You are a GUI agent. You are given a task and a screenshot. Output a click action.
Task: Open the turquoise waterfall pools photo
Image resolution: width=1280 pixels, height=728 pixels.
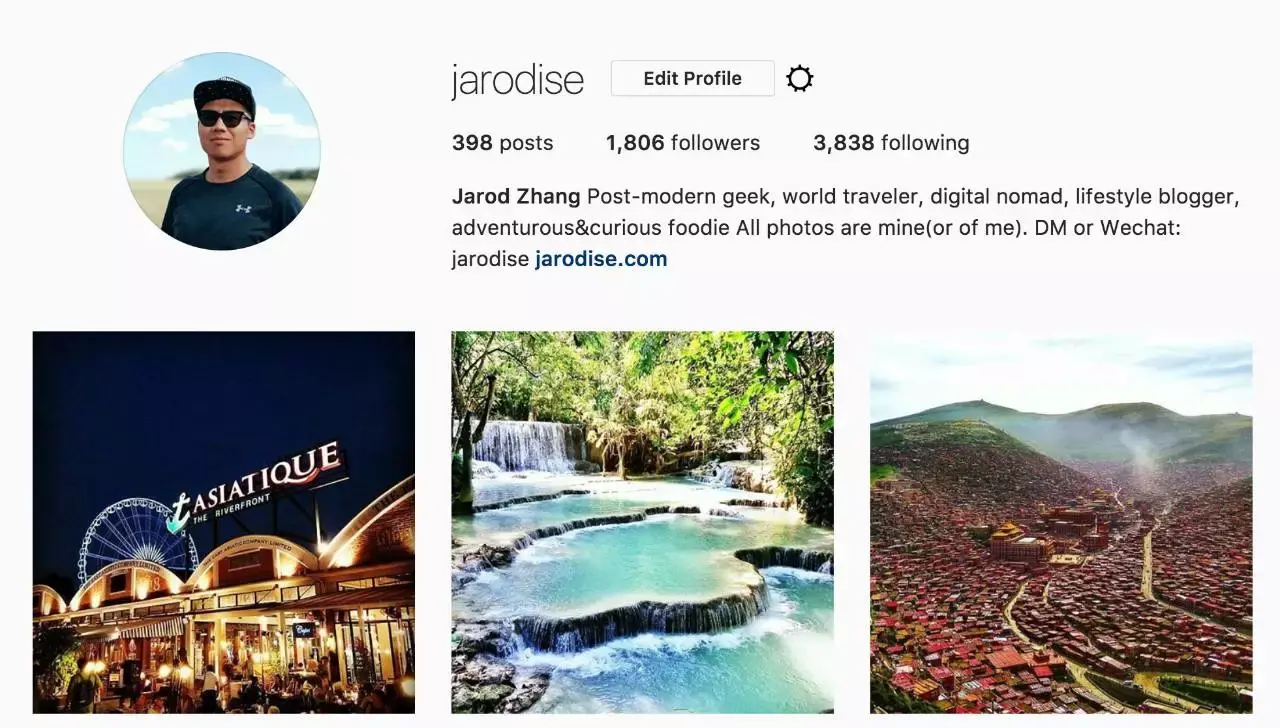click(x=642, y=522)
